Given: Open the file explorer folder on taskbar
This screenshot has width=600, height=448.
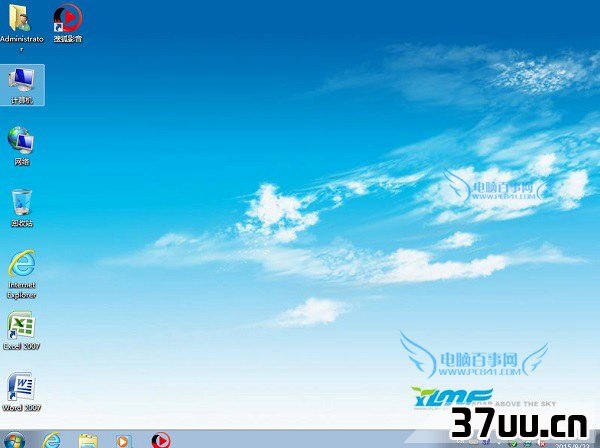Looking at the screenshot, I should (x=88, y=441).
